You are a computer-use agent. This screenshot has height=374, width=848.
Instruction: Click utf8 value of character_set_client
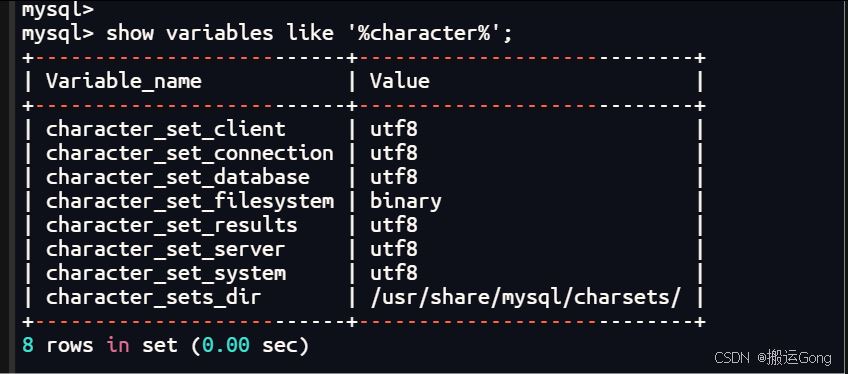coord(394,129)
